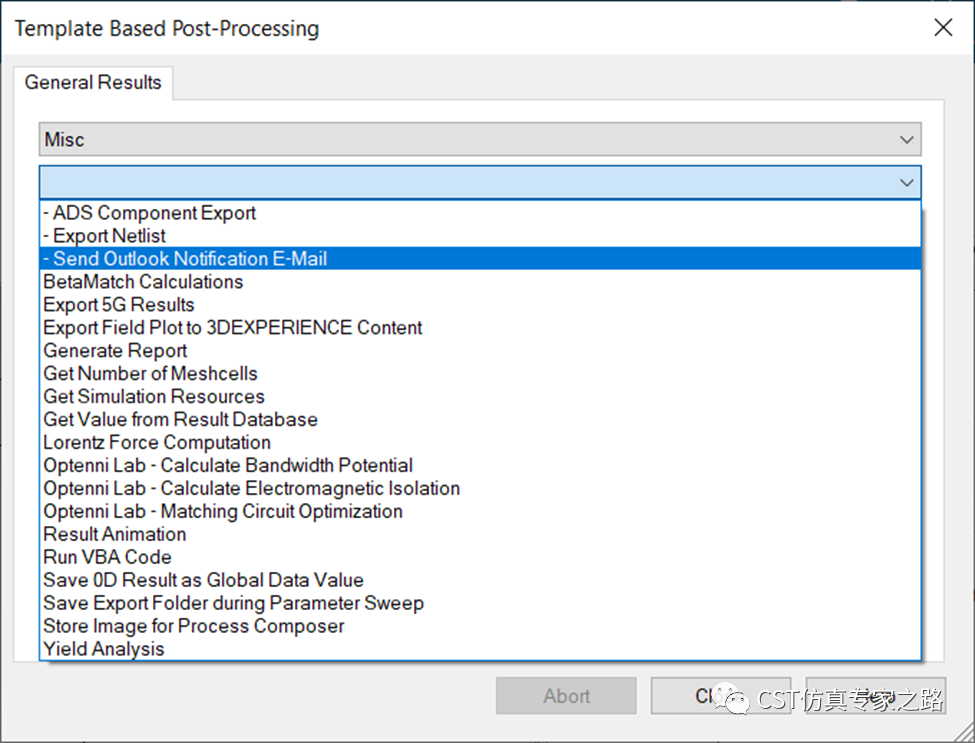Select Save 0D Result as Global Data Value
Screen dimensions: 975x743
pyautogui.click(x=479, y=581)
